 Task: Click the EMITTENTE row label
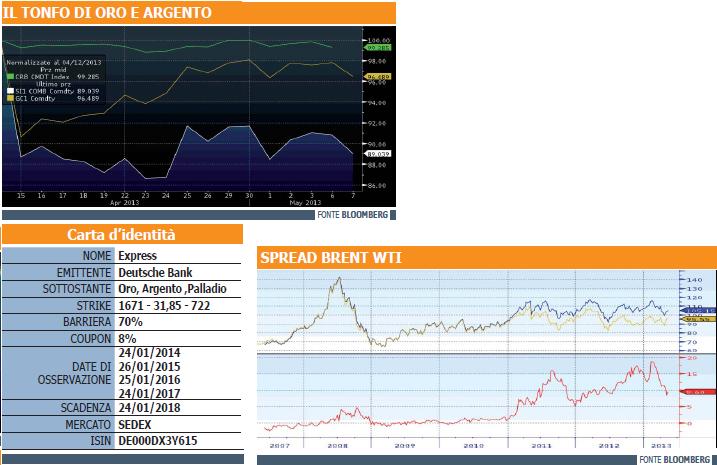click(x=84, y=273)
